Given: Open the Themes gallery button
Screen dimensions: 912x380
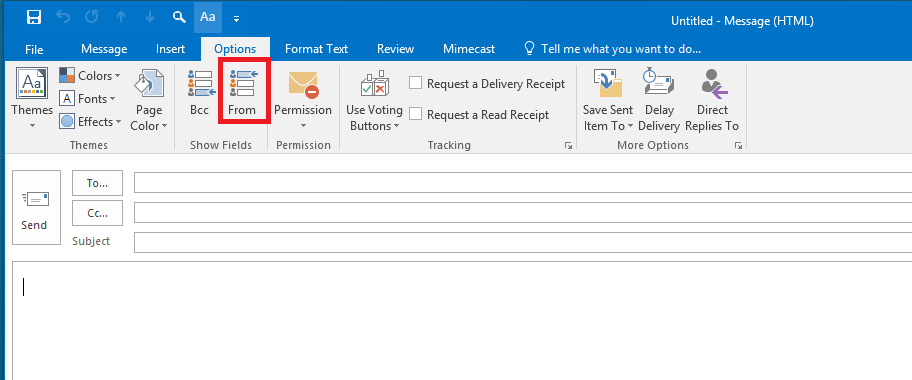Looking at the screenshot, I should [x=32, y=99].
